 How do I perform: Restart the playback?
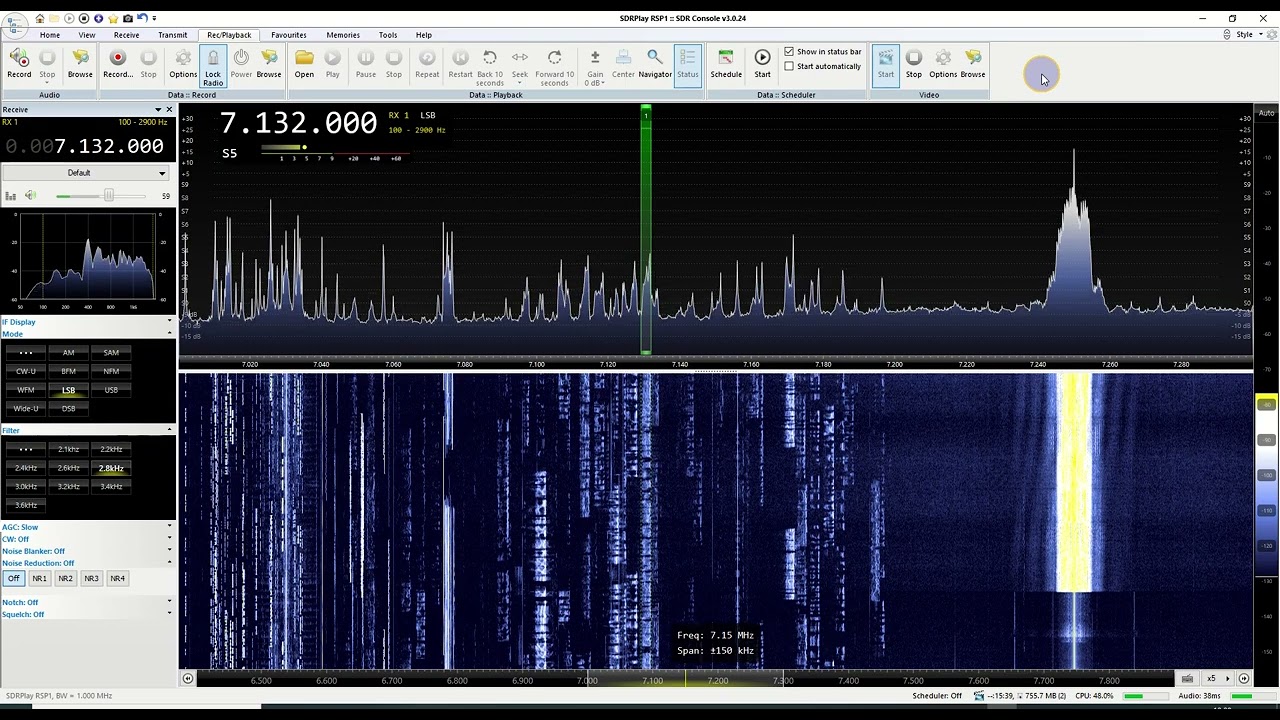point(460,64)
